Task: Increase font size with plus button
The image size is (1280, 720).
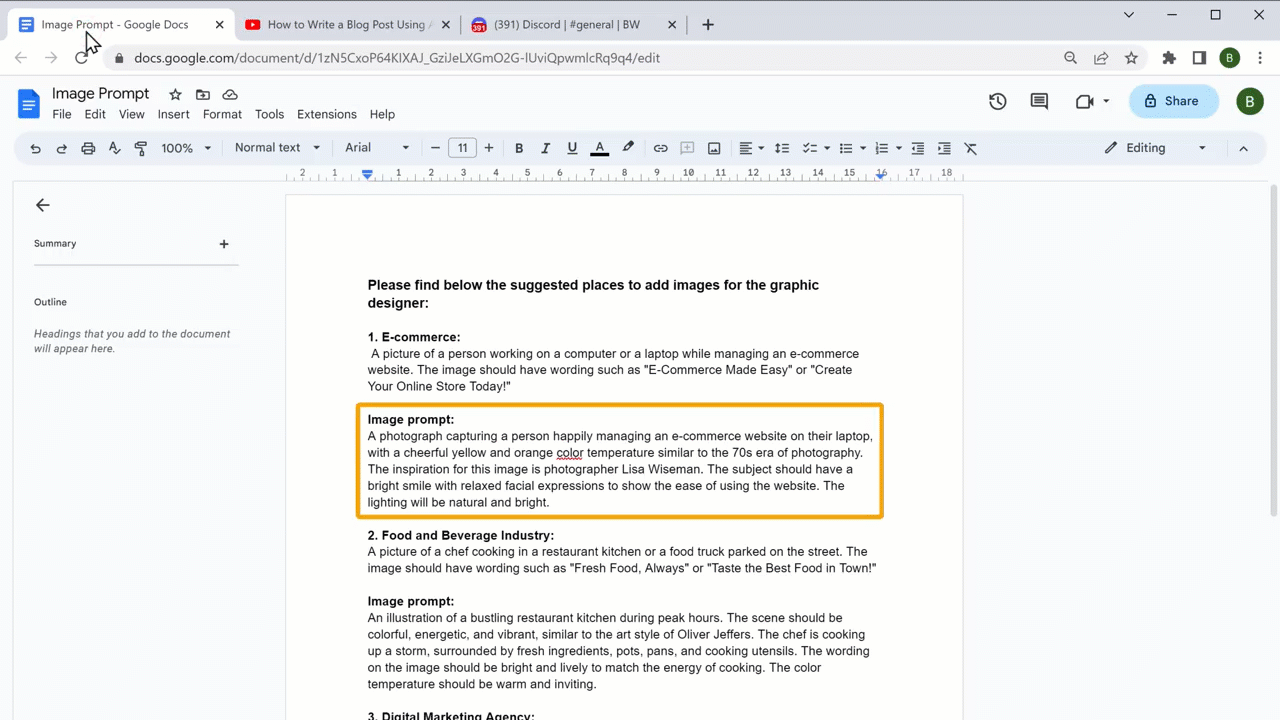Action: click(488, 148)
